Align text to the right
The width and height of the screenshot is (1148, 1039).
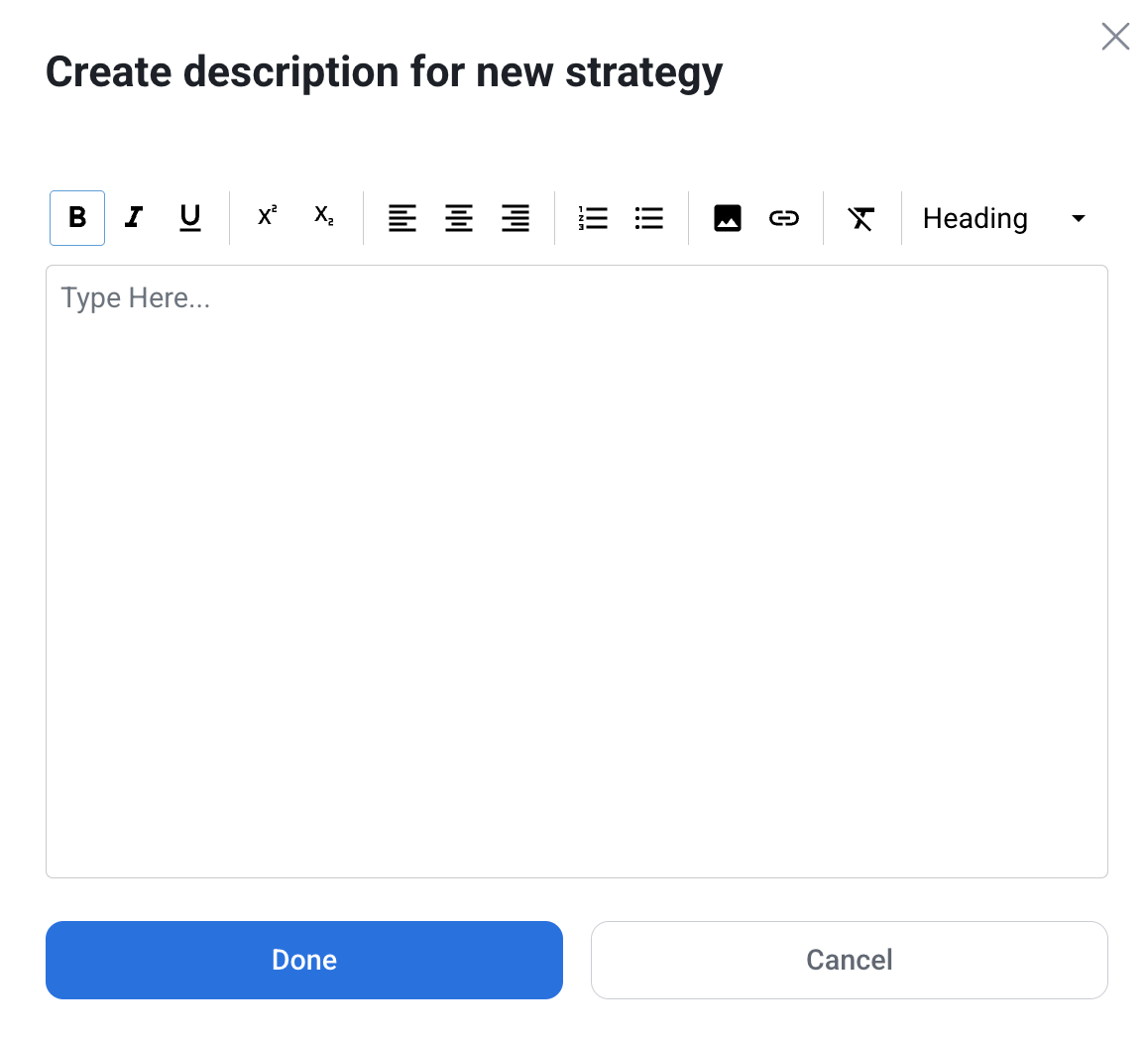[x=516, y=218]
